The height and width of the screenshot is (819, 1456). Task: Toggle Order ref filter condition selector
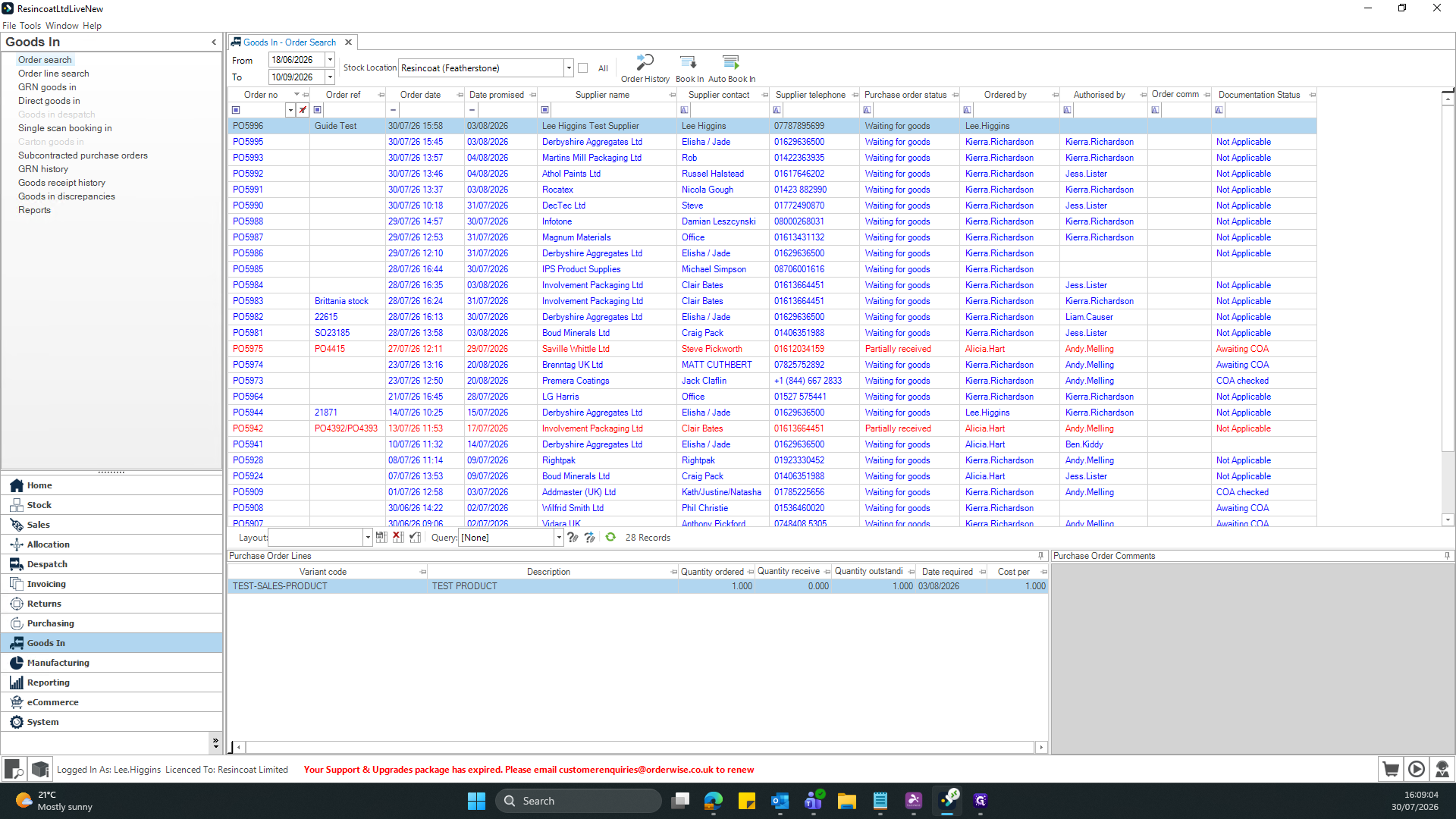(x=318, y=110)
